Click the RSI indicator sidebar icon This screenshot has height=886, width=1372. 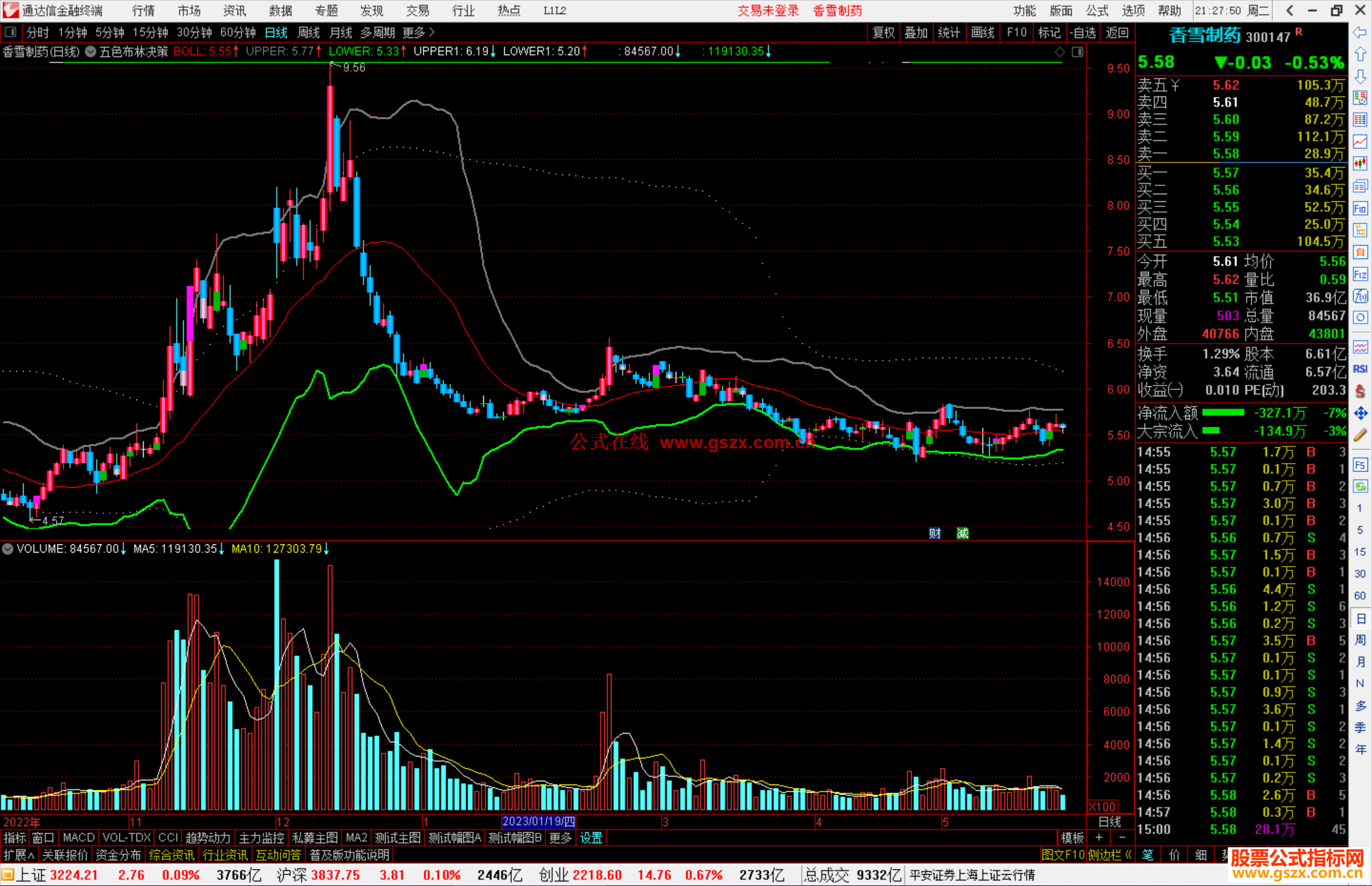1360,369
